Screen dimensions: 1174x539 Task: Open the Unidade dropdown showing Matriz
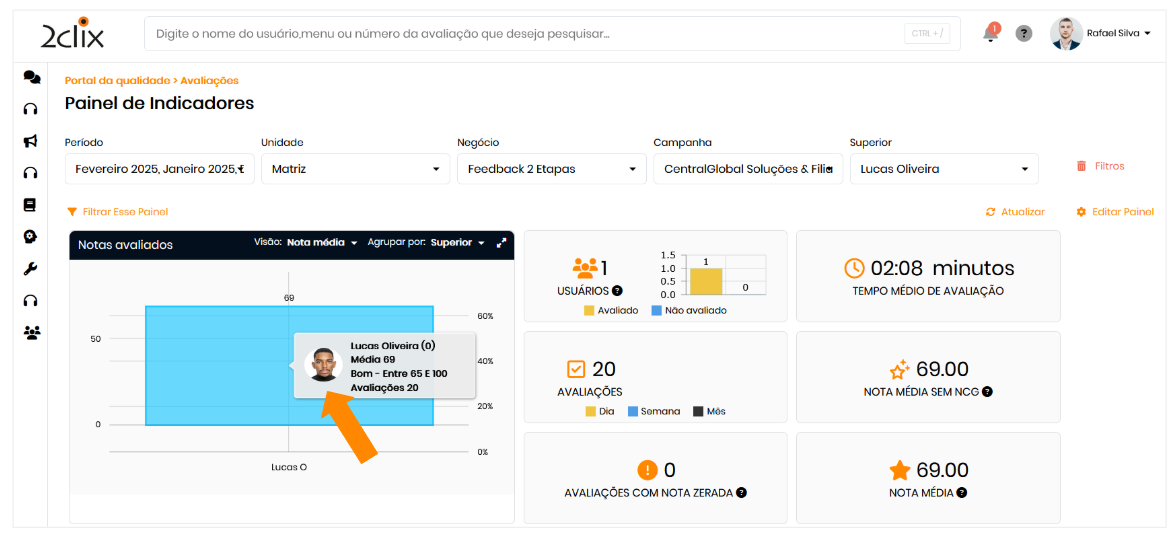click(x=355, y=169)
